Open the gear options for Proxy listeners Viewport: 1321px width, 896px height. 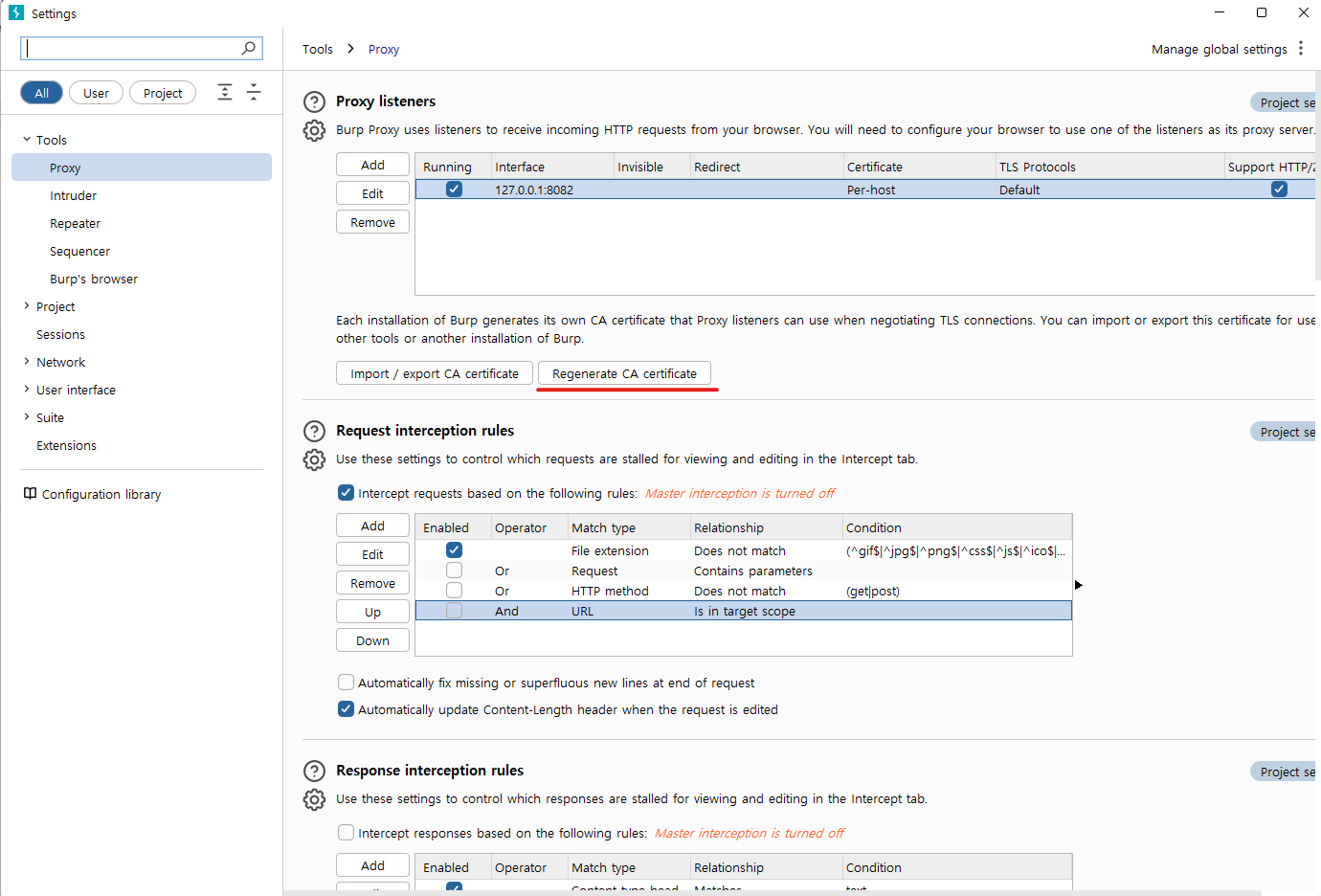click(314, 130)
